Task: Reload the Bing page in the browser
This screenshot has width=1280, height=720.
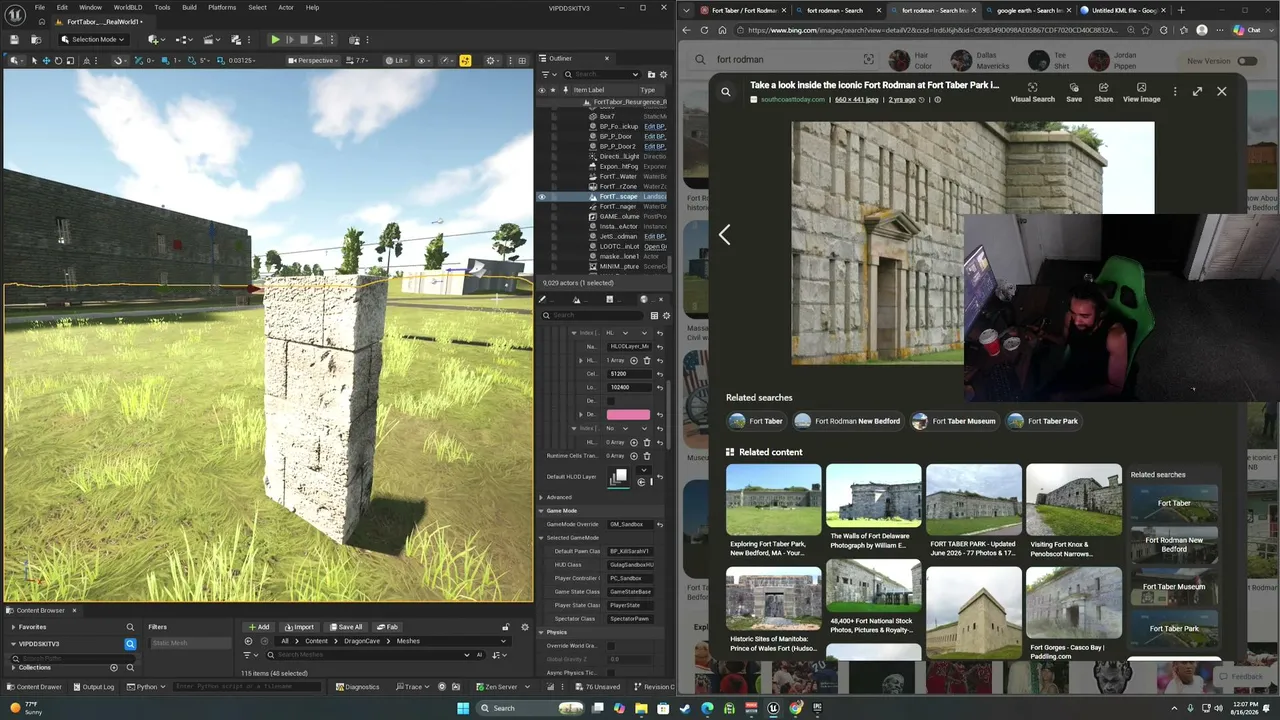Action: pos(705,30)
